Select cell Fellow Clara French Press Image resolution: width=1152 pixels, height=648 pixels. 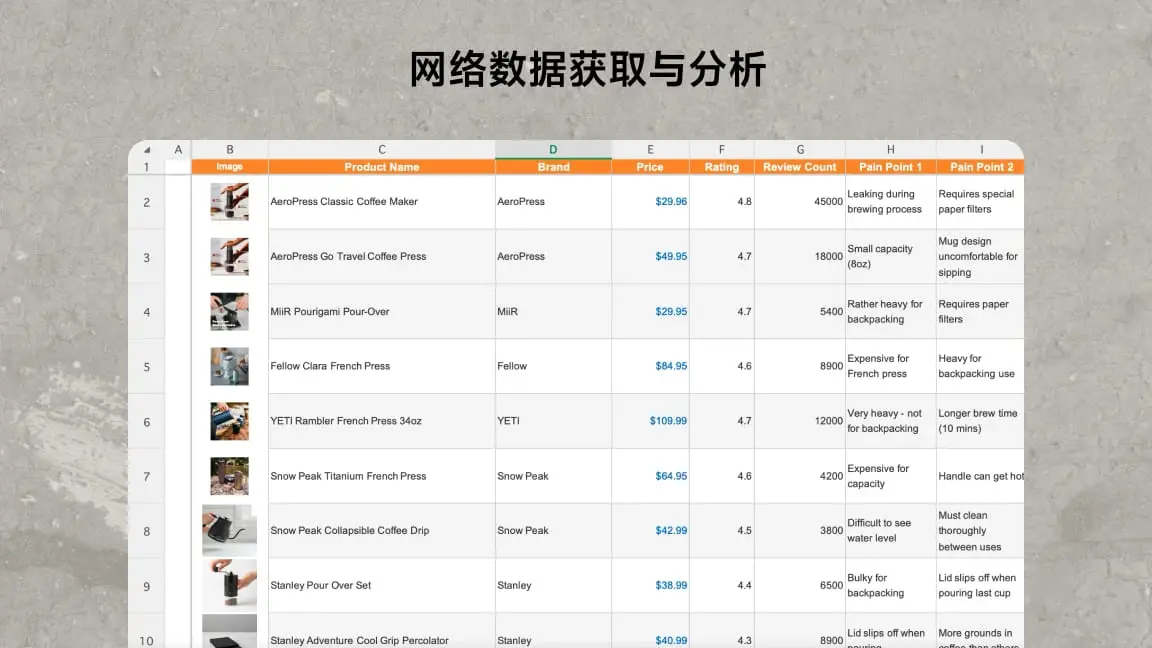click(x=381, y=366)
